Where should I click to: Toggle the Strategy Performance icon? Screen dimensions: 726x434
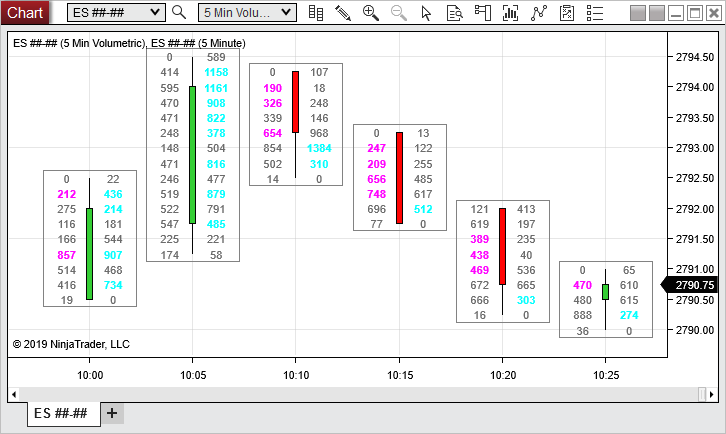pyautogui.click(x=568, y=13)
